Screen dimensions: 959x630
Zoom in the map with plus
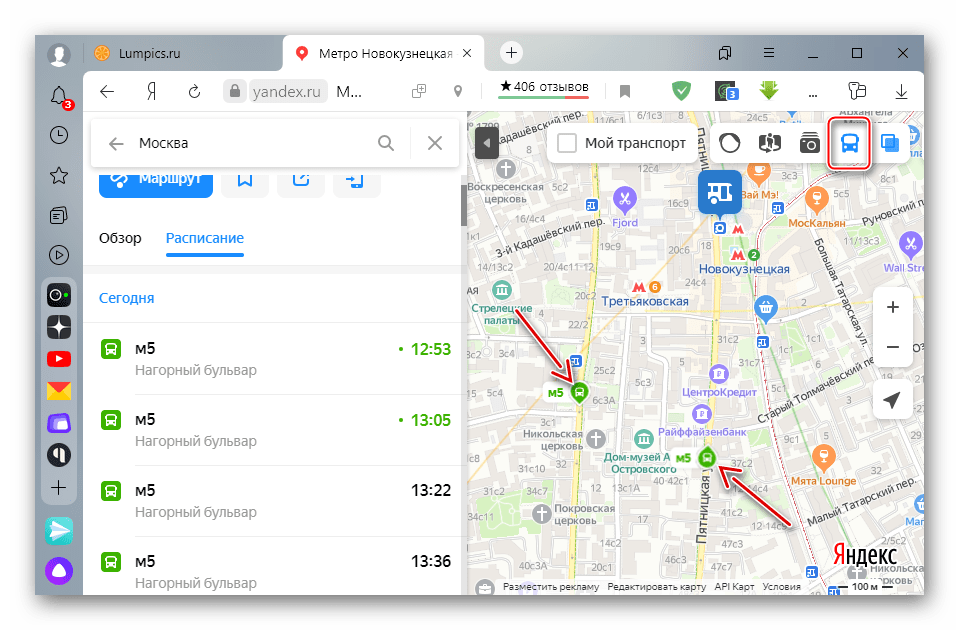(892, 307)
